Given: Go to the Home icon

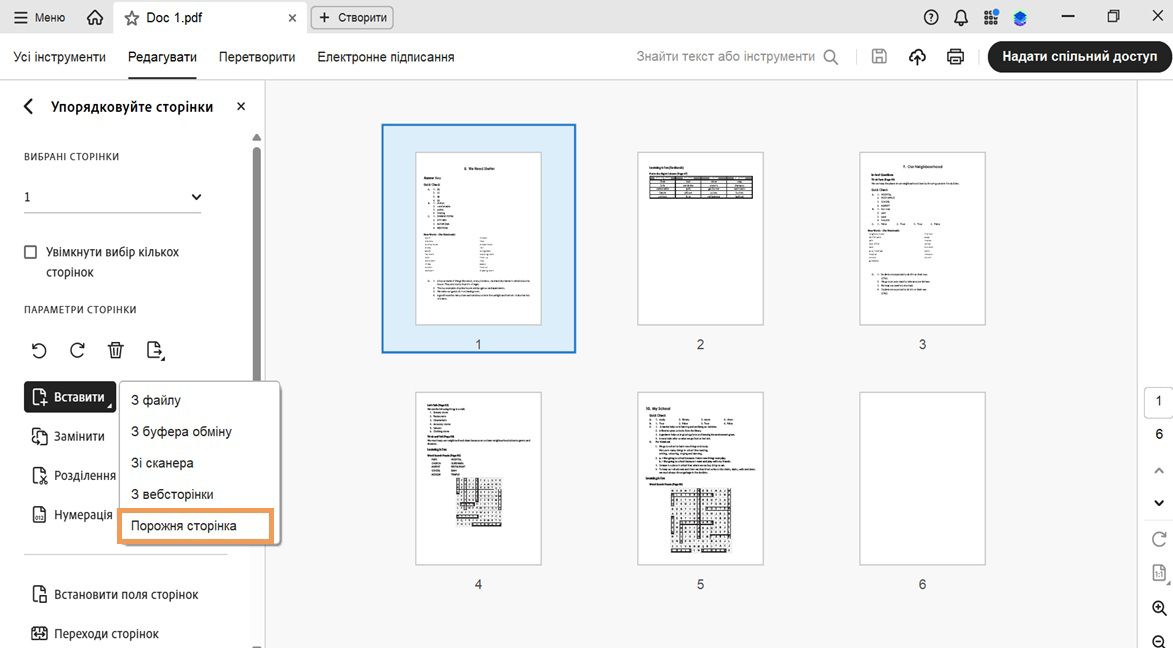Looking at the screenshot, I should click(x=95, y=17).
